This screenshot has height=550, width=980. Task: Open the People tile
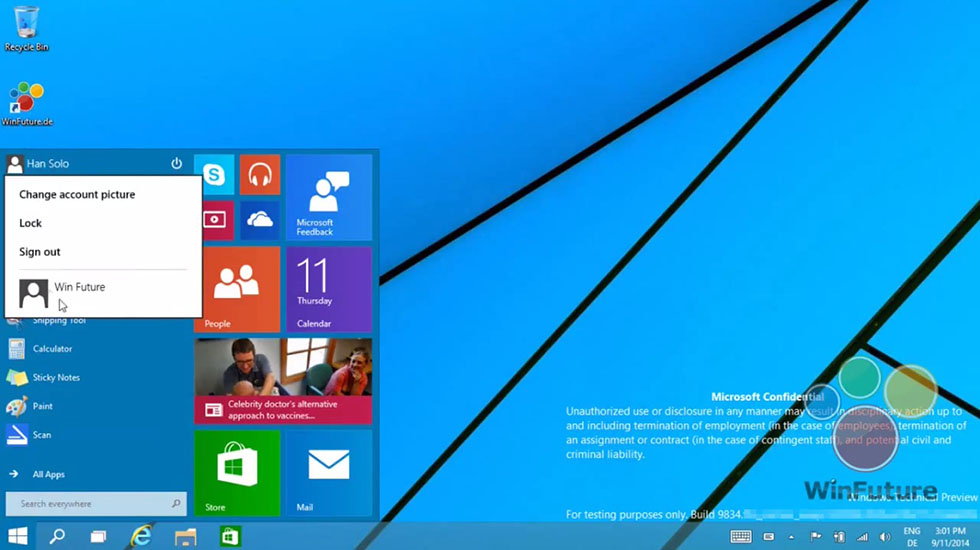pos(237,288)
